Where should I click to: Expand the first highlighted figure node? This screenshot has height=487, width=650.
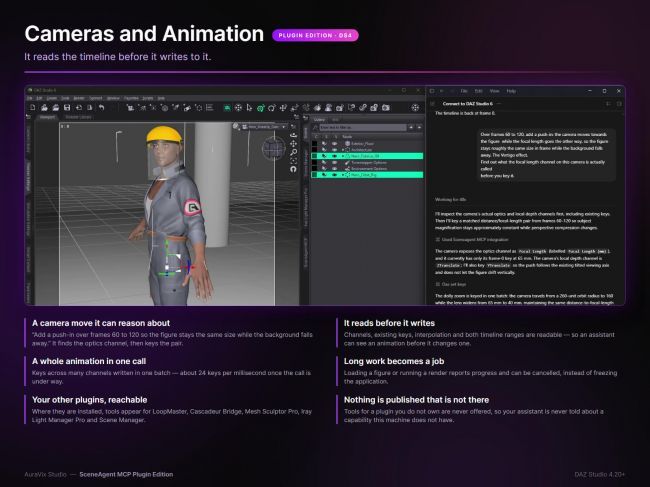pos(343,156)
